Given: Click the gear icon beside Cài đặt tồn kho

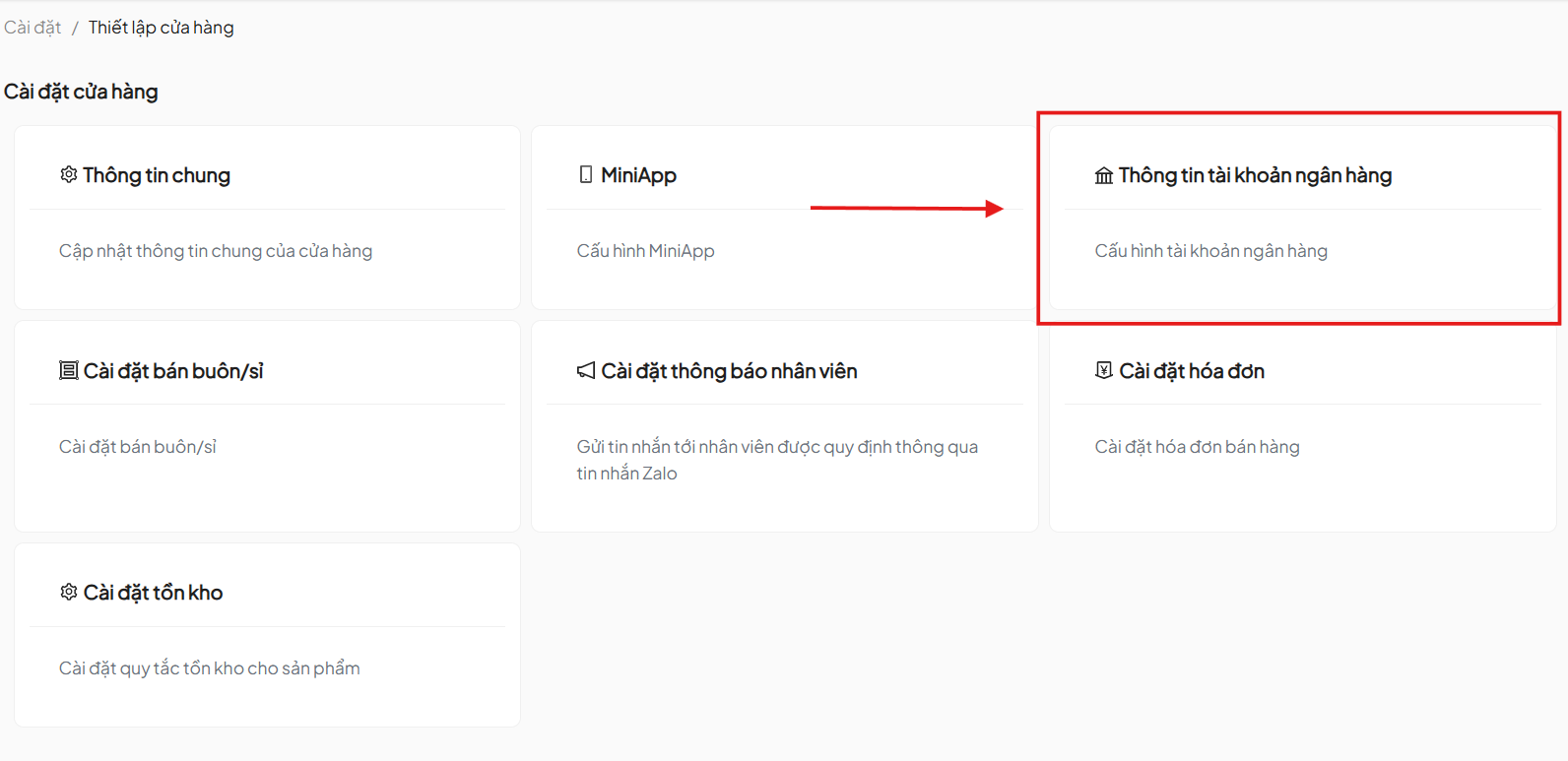Looking at the screenshot, I should 68,593.
